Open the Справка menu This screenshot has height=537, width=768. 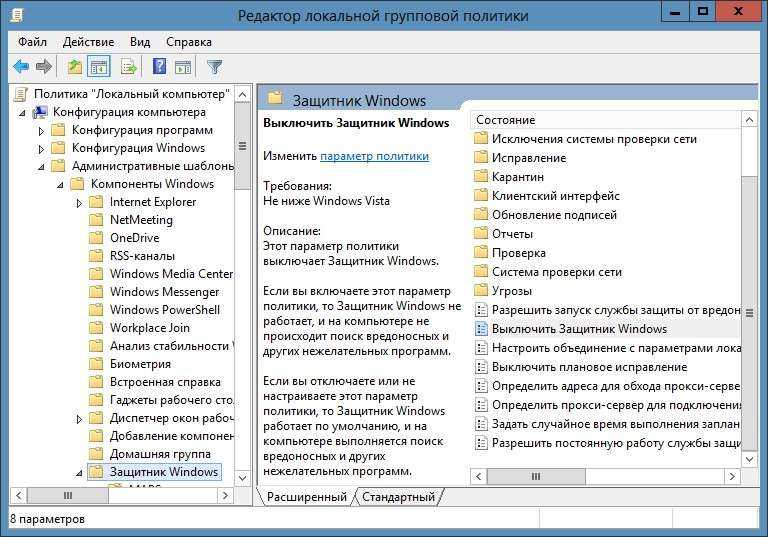189,42
